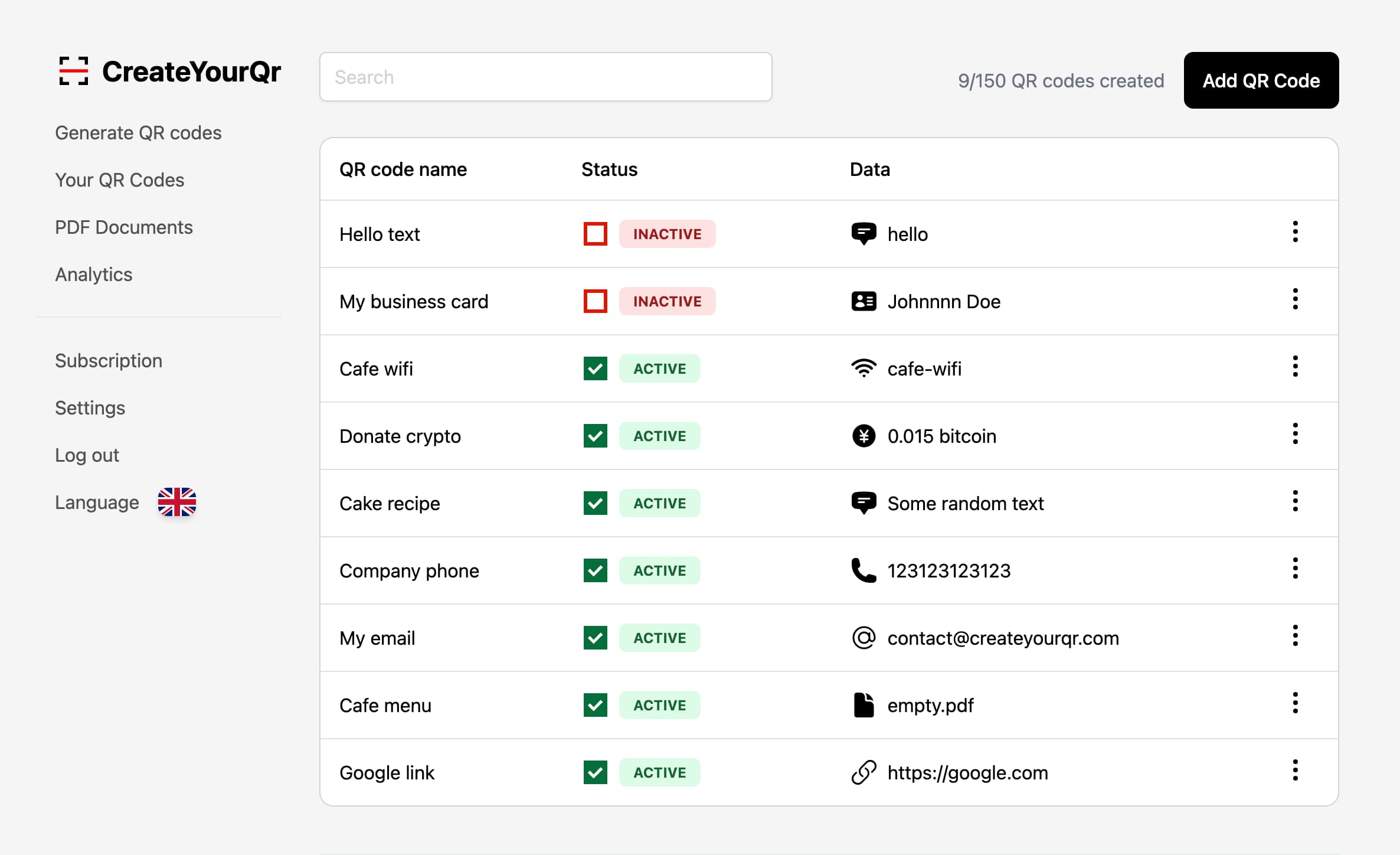Click the text bubble icon for Cake recipe
1400x855 pixels.
pos(863,502)
